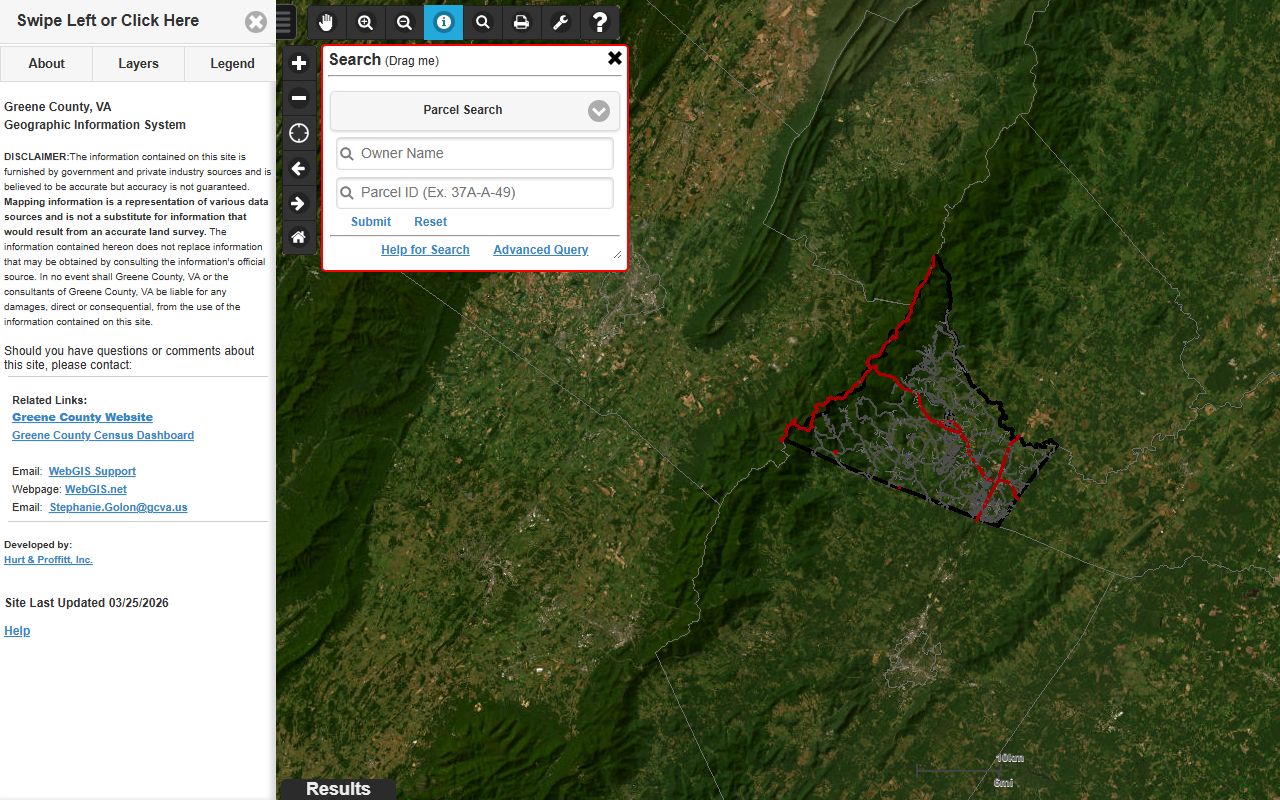The image size is (1280, 800).
Task: Open the Search tool in toolbar
Action: [482, 22]
